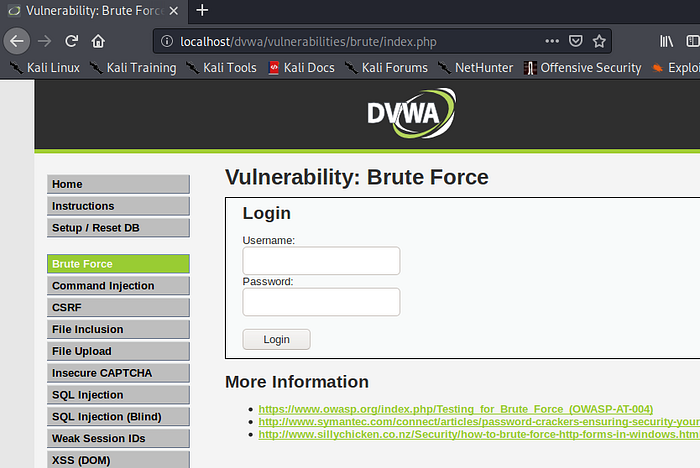
Task: Open Kali Tools bookmark
Action: (221, 68)
